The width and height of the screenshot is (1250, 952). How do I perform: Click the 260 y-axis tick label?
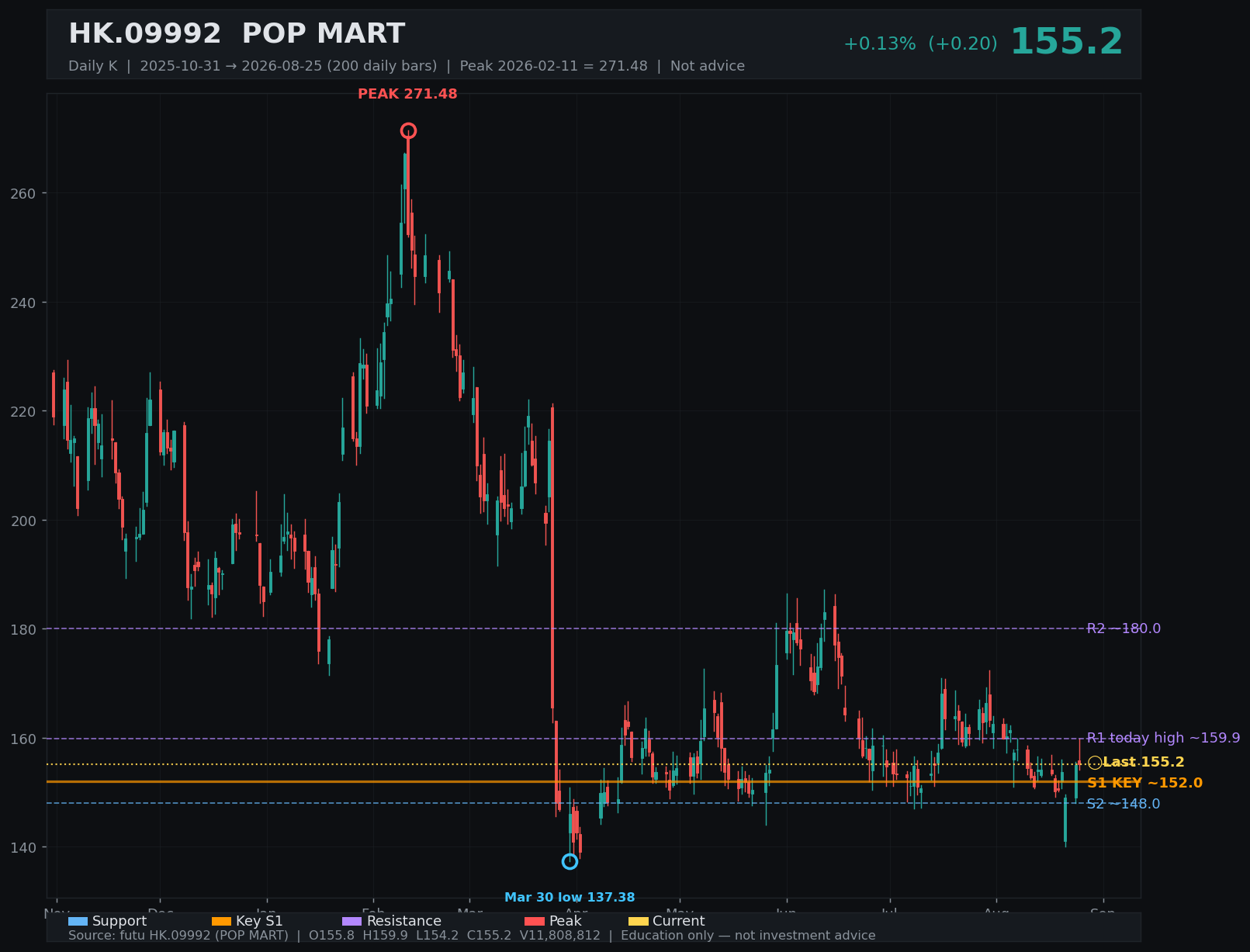(24, 193)
